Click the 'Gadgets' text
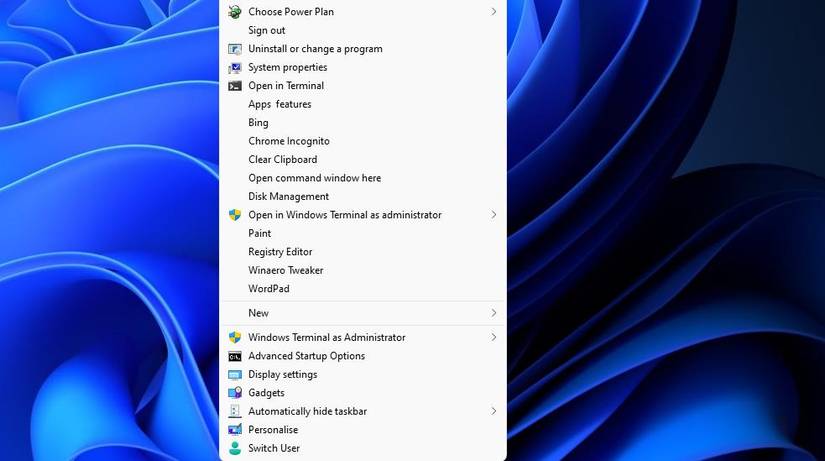 coord(266,393)
